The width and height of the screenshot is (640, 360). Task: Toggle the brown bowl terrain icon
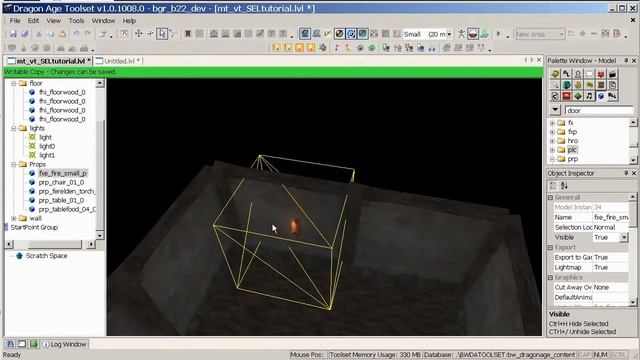pyautogui.click(x=473, y=34)
